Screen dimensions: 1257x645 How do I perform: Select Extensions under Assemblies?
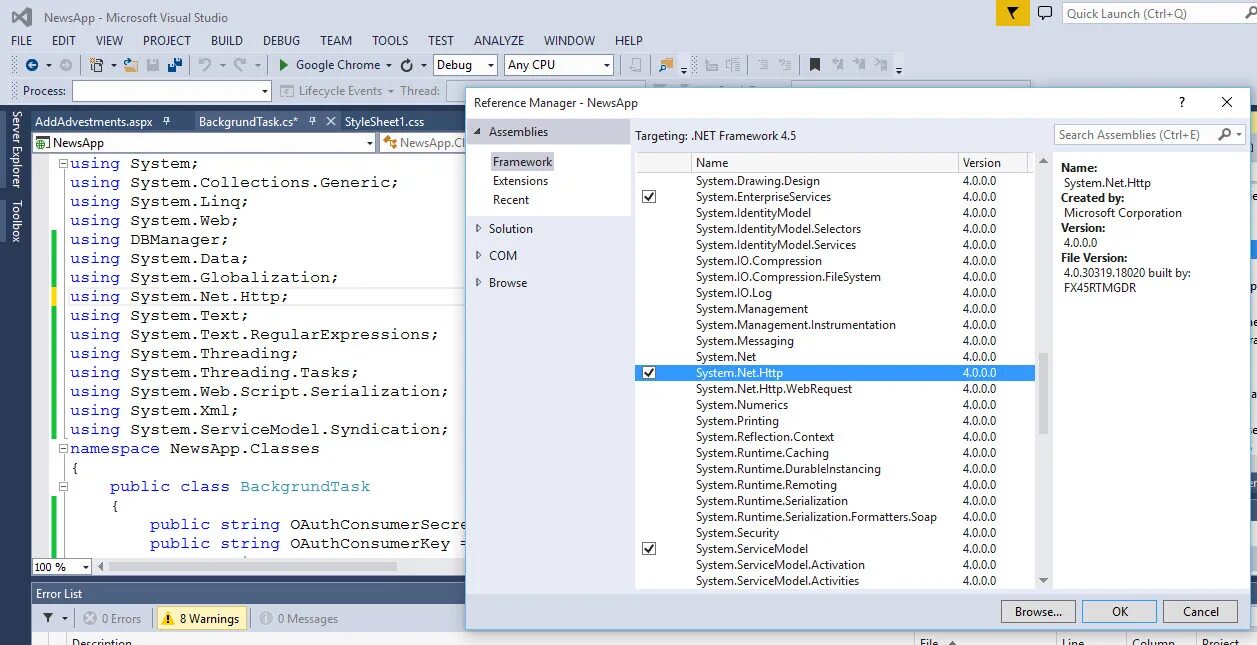pos(520,181)
